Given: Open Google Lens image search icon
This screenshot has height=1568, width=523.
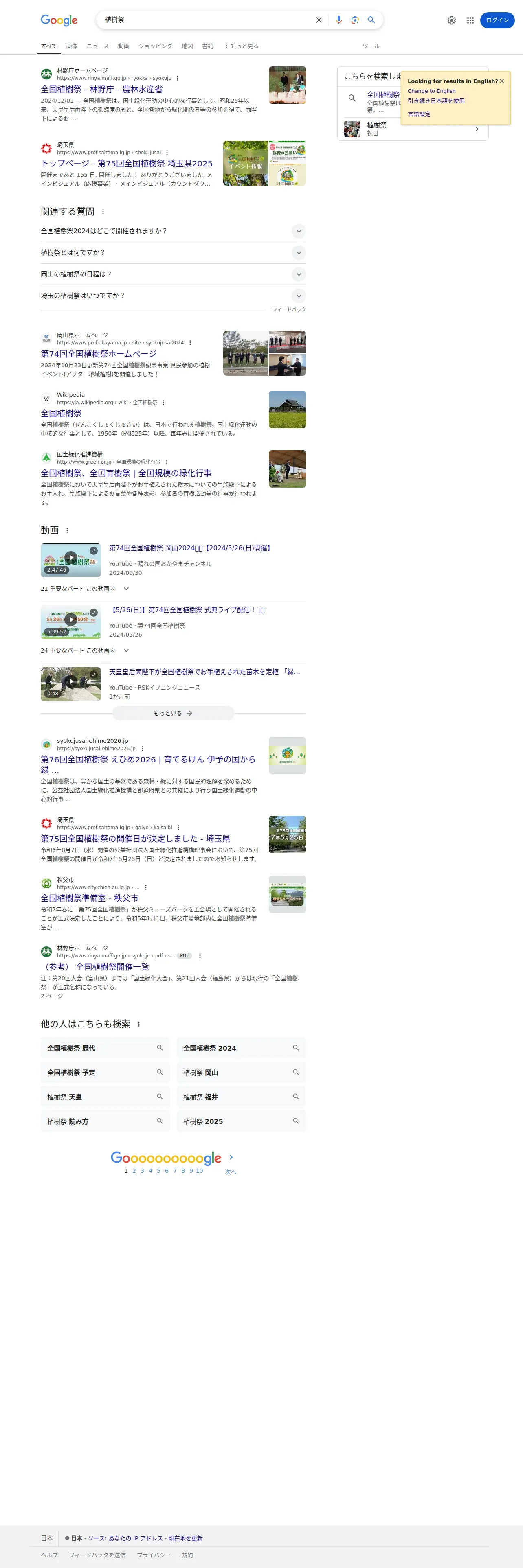Looking at the screenshot, I should [x=355, y=20].
